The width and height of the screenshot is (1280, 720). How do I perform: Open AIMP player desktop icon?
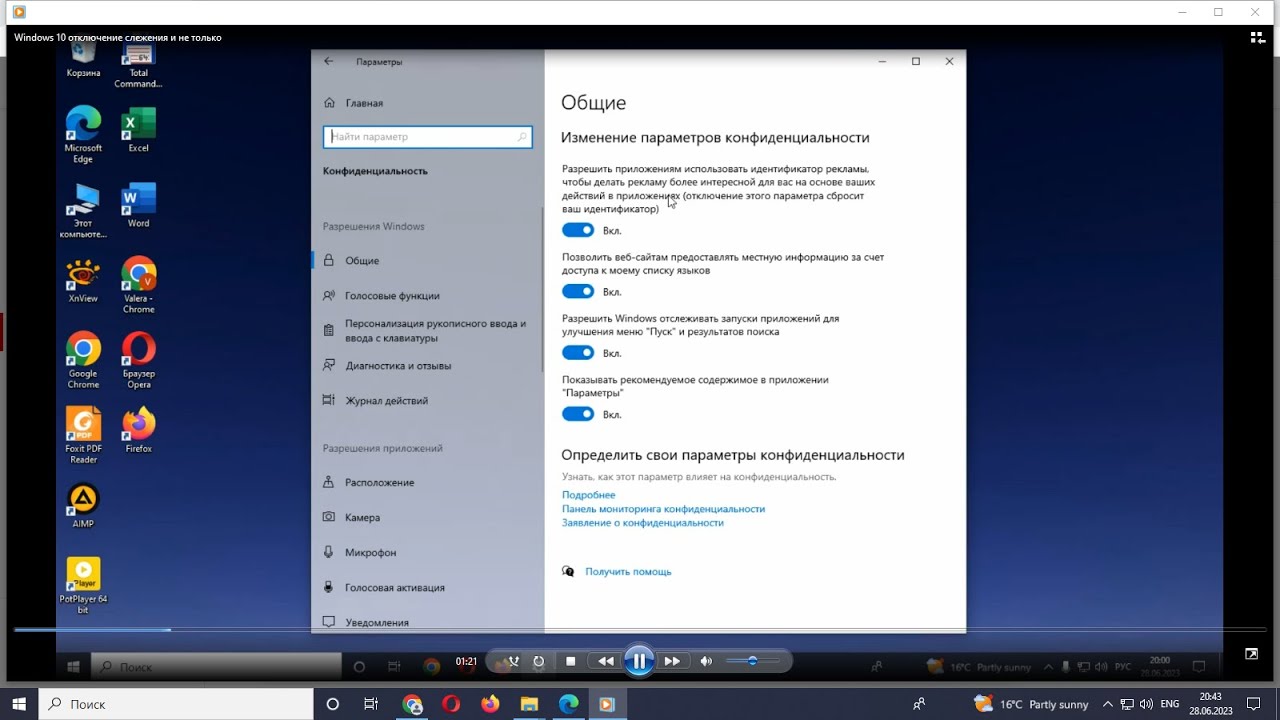point(83,506)
